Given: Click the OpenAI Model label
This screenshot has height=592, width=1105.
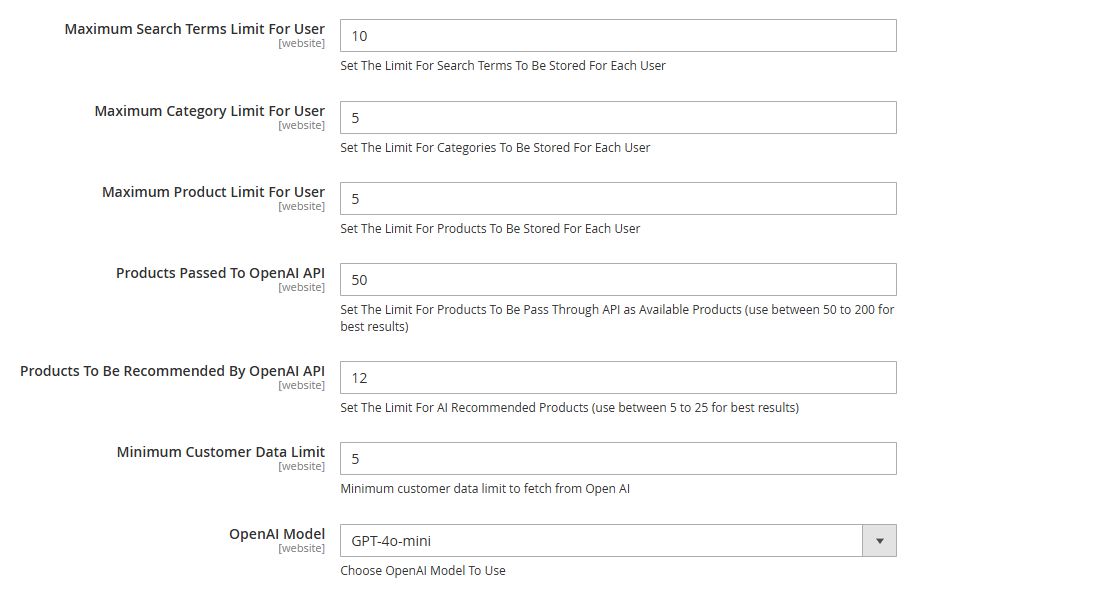Looking at the screenshot, I should (x=277, y=534).
